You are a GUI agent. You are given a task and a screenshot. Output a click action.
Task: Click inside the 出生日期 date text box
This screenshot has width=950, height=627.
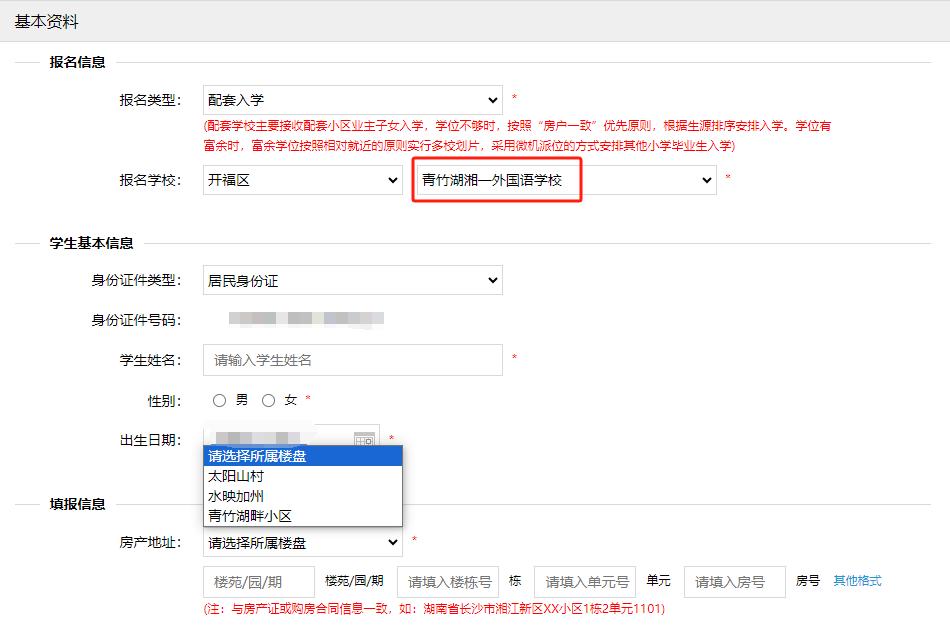coord(275,439)
